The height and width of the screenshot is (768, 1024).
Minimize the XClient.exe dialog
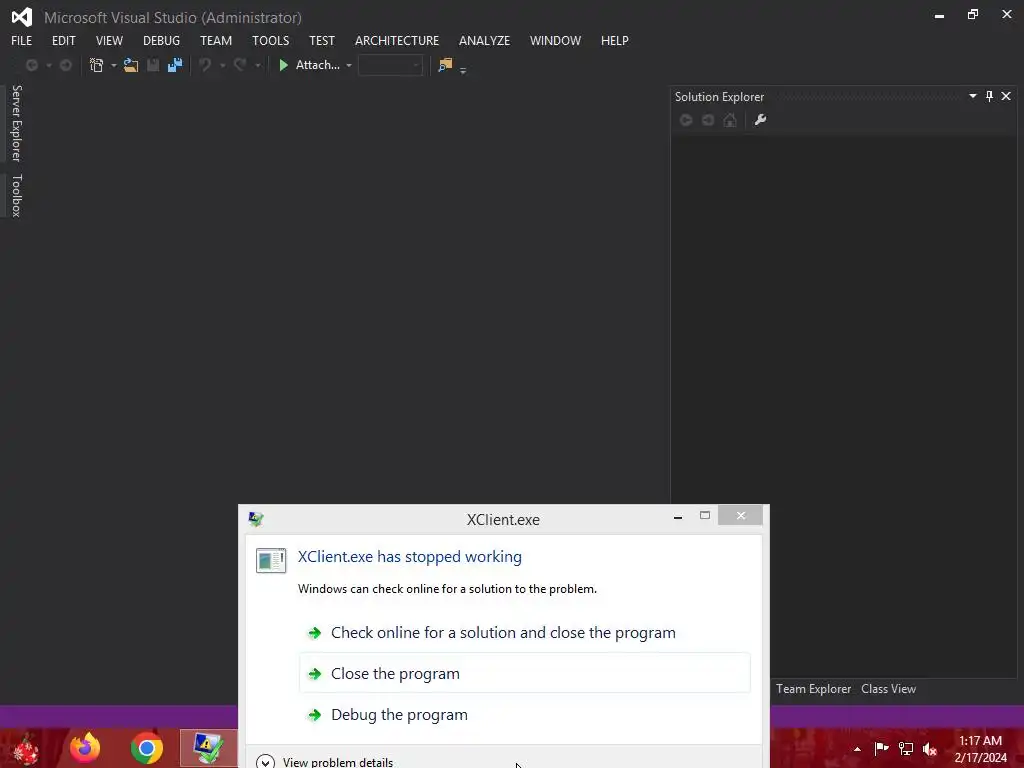(678, 516)
